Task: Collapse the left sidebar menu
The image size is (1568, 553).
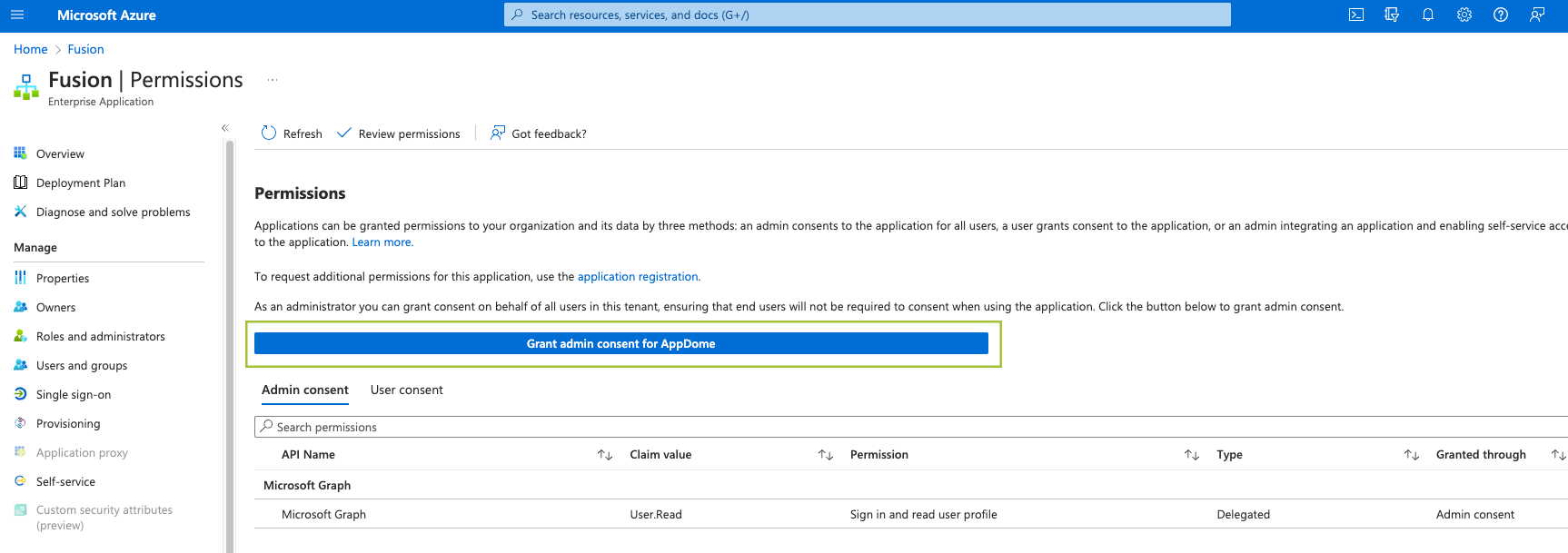Action: tap(224, 128)
